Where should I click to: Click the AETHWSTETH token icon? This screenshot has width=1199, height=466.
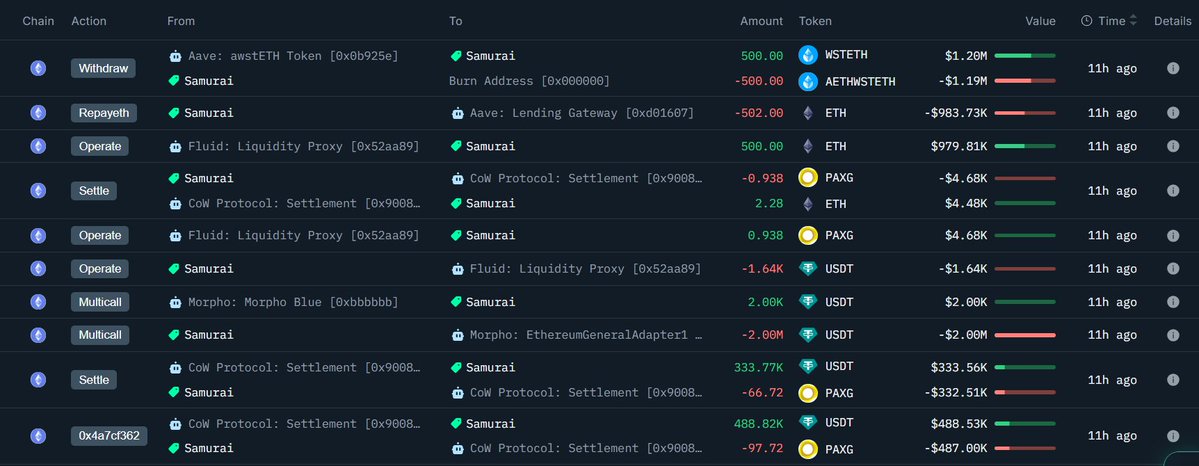(808, 81)
